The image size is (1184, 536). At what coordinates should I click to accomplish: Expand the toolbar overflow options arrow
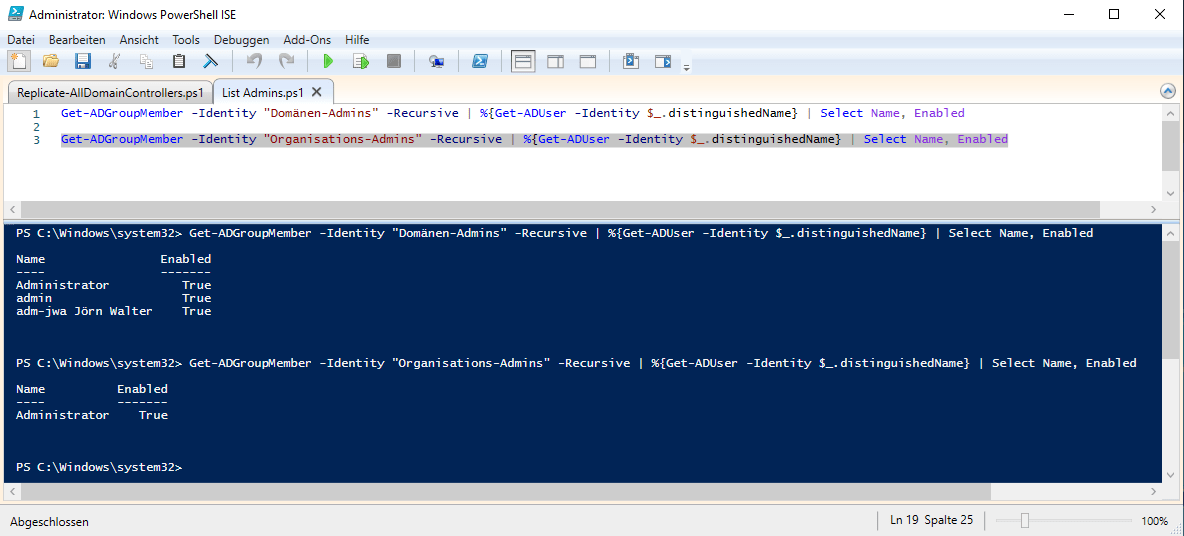tap(686, 67)
